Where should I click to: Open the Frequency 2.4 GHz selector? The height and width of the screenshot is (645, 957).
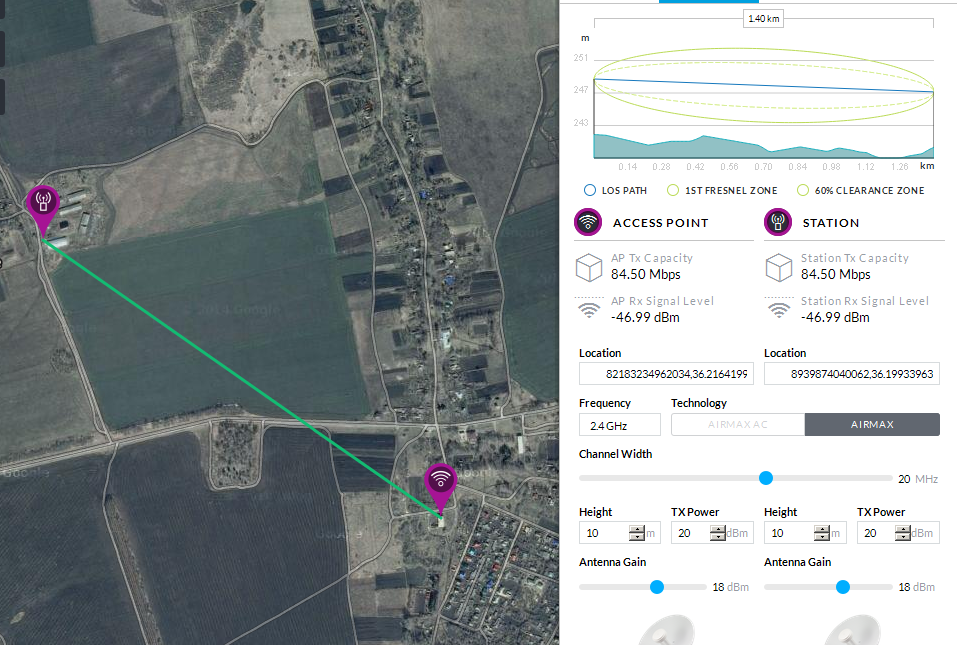click(619, 425)
